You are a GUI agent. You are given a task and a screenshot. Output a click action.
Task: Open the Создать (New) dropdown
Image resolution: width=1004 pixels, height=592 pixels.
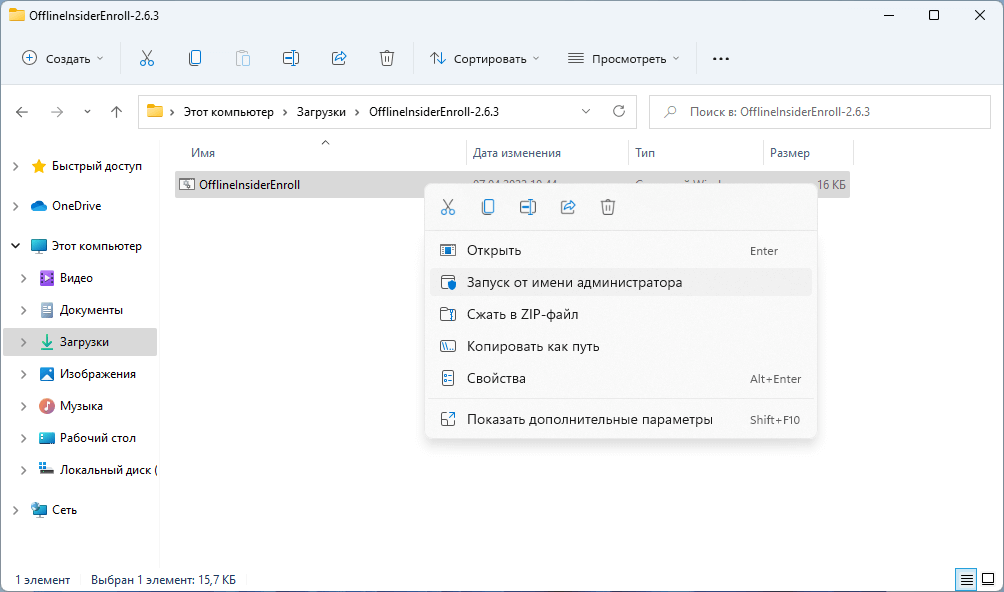[63, 59]
